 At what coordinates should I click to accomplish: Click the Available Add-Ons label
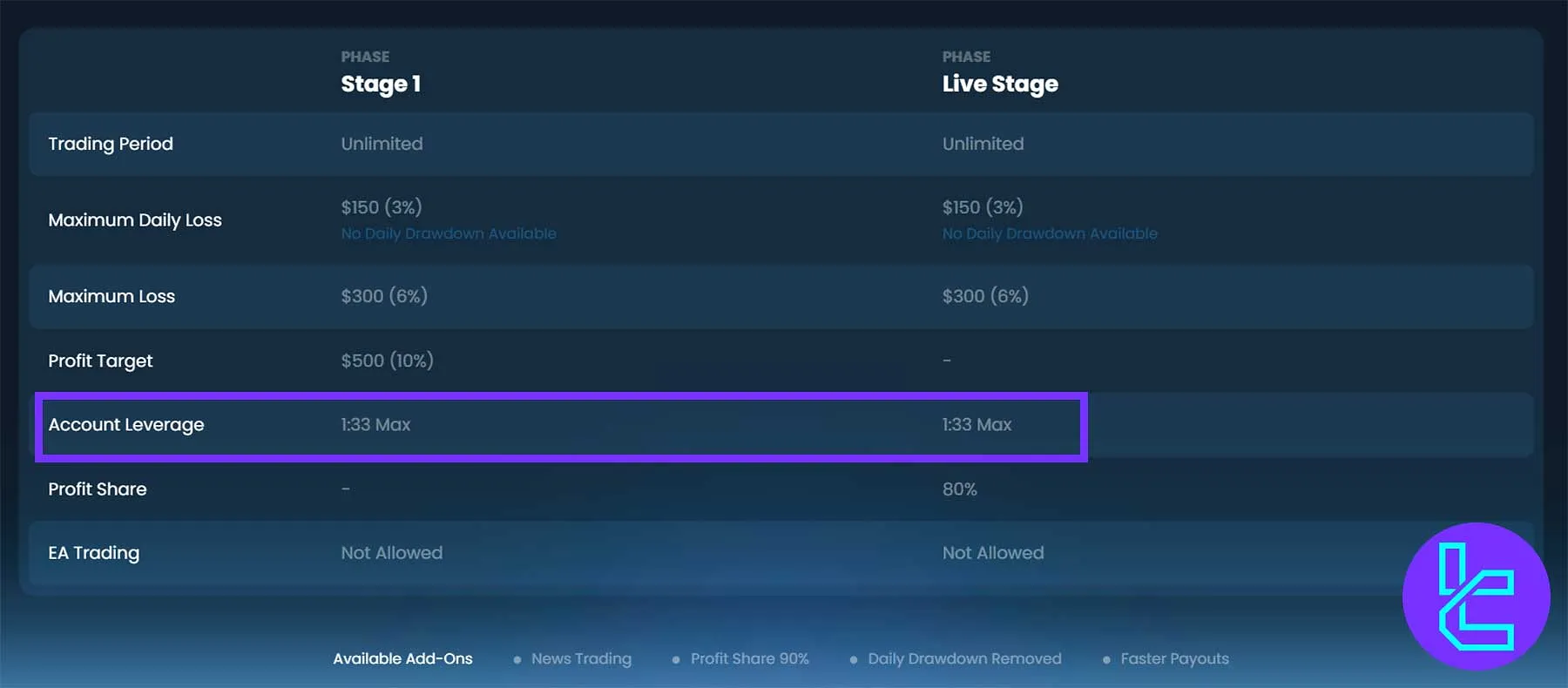pyautogui.click(x=402, y=659)
